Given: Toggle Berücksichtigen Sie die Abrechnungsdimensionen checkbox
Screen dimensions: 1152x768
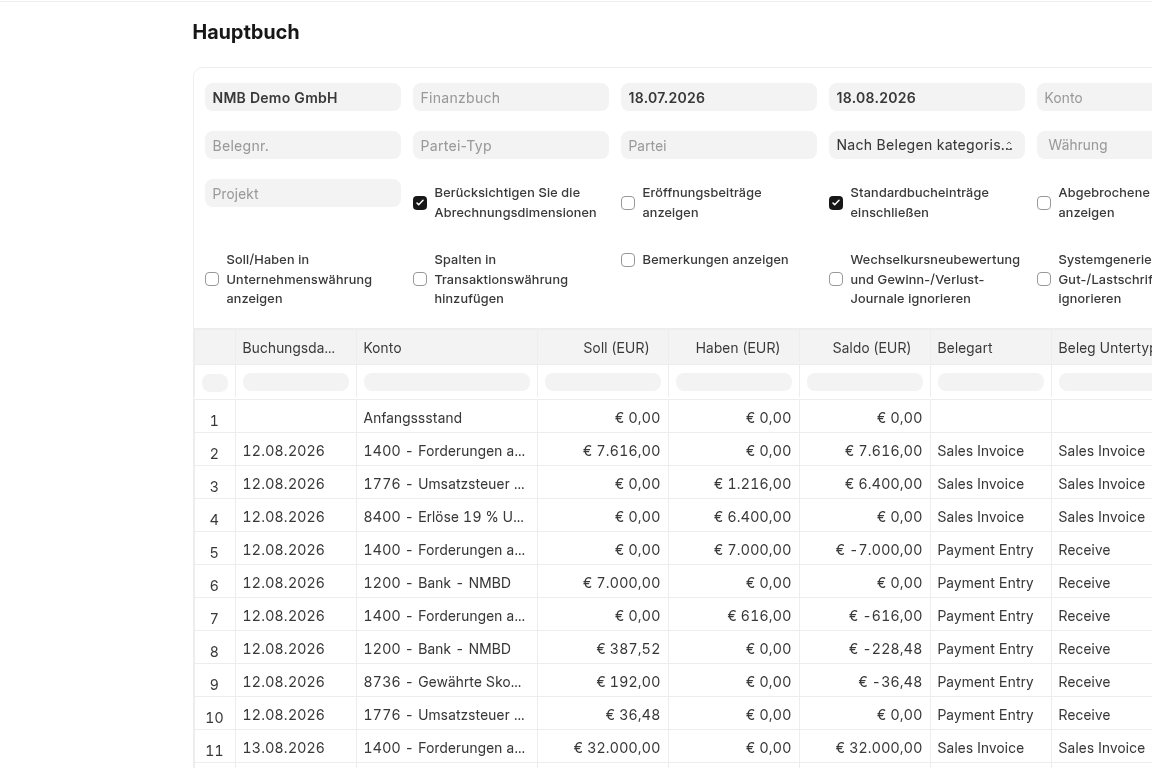Looking at the screenshot, I should 420,203.
